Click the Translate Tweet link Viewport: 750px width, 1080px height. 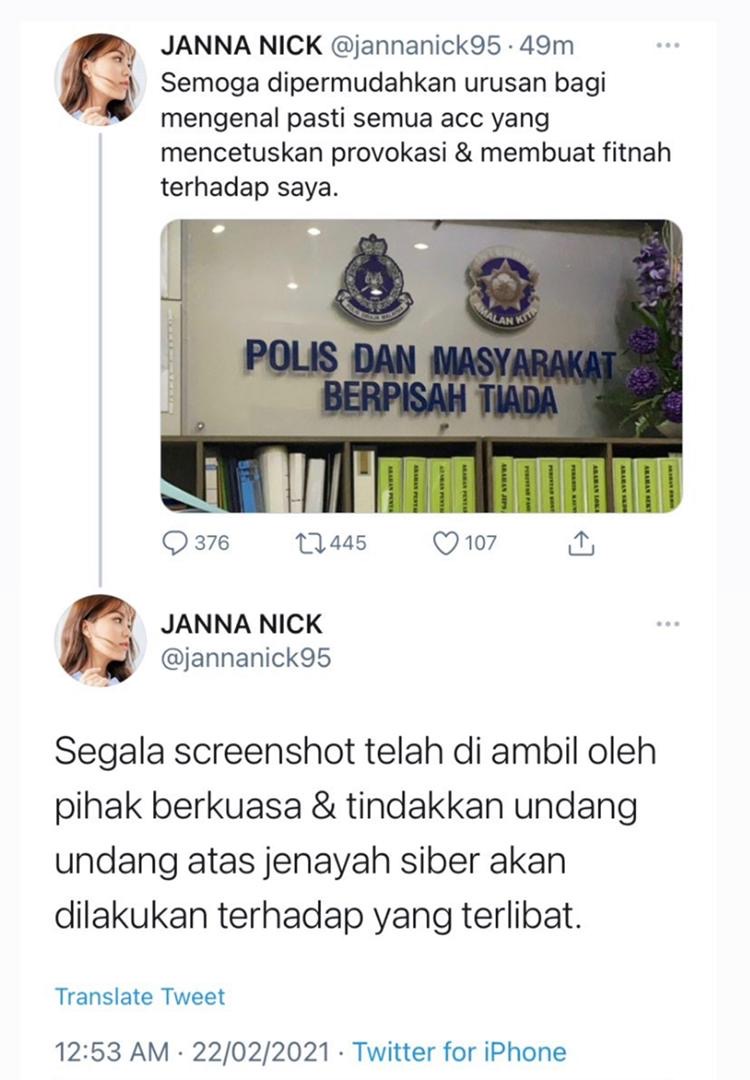pyautogui.click(x=140, y=997)
